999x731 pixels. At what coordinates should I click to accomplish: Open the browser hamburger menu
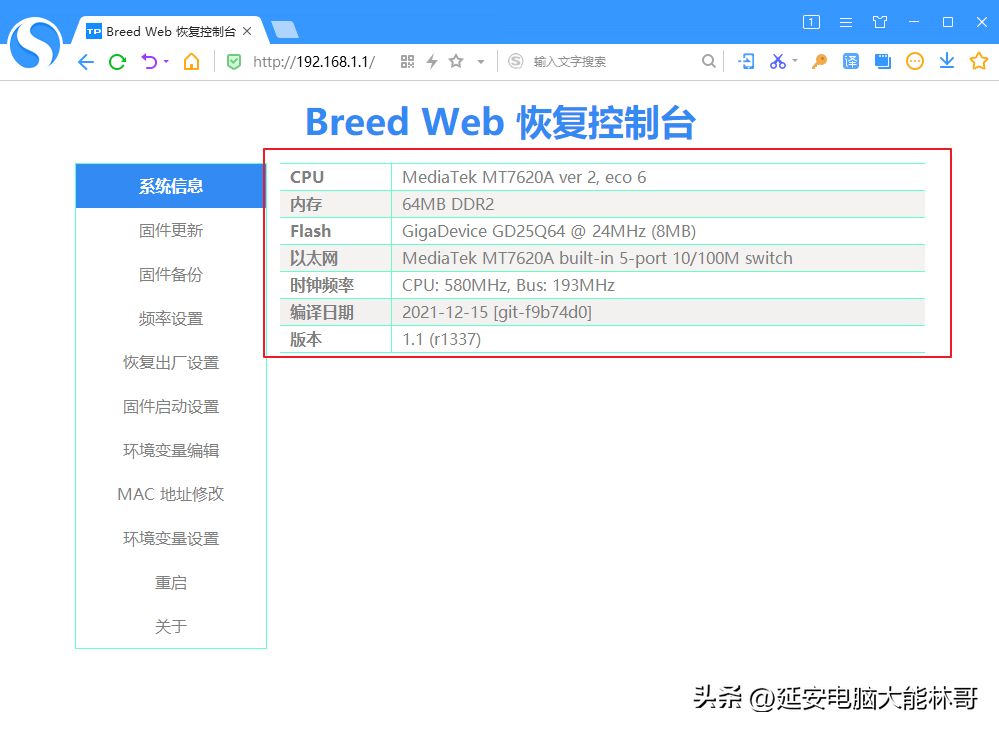coord(846,22)
